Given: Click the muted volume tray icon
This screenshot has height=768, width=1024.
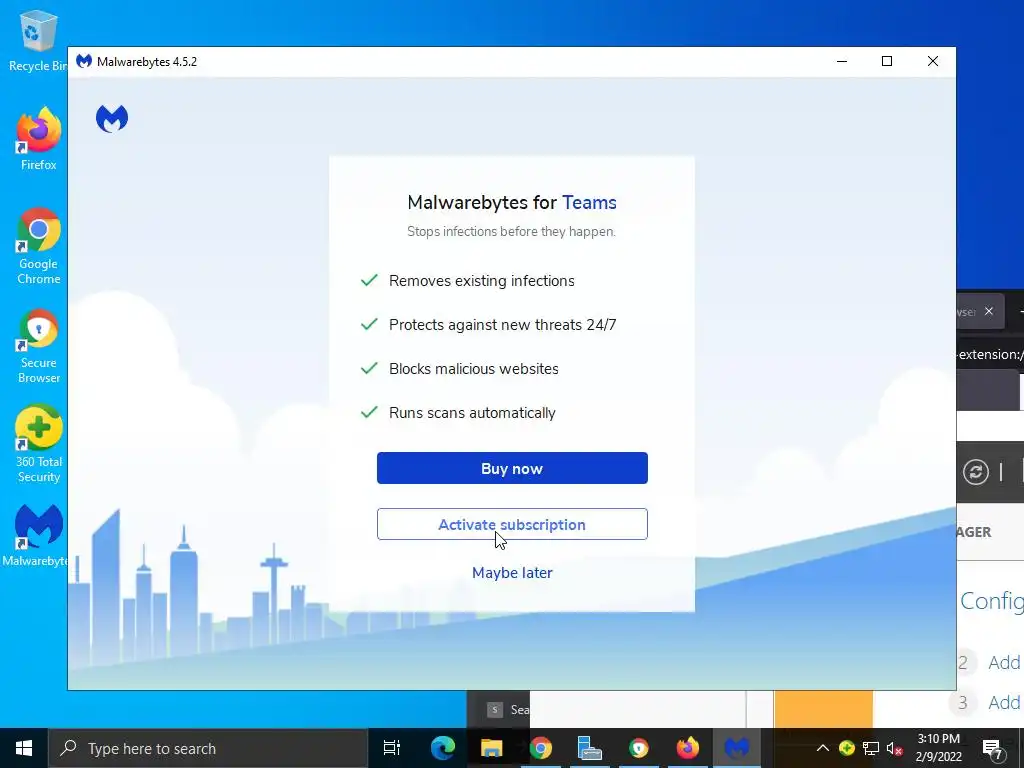Looking at the screenshot, I should click(894, 748).
